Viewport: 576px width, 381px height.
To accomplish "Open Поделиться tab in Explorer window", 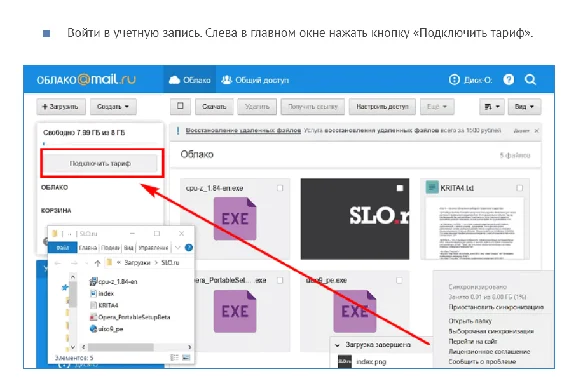I will pyautogui.click(x=110, y=248).
